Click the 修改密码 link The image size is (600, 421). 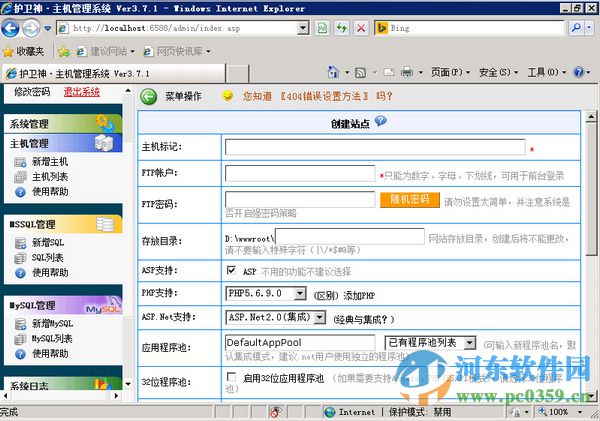32,92
